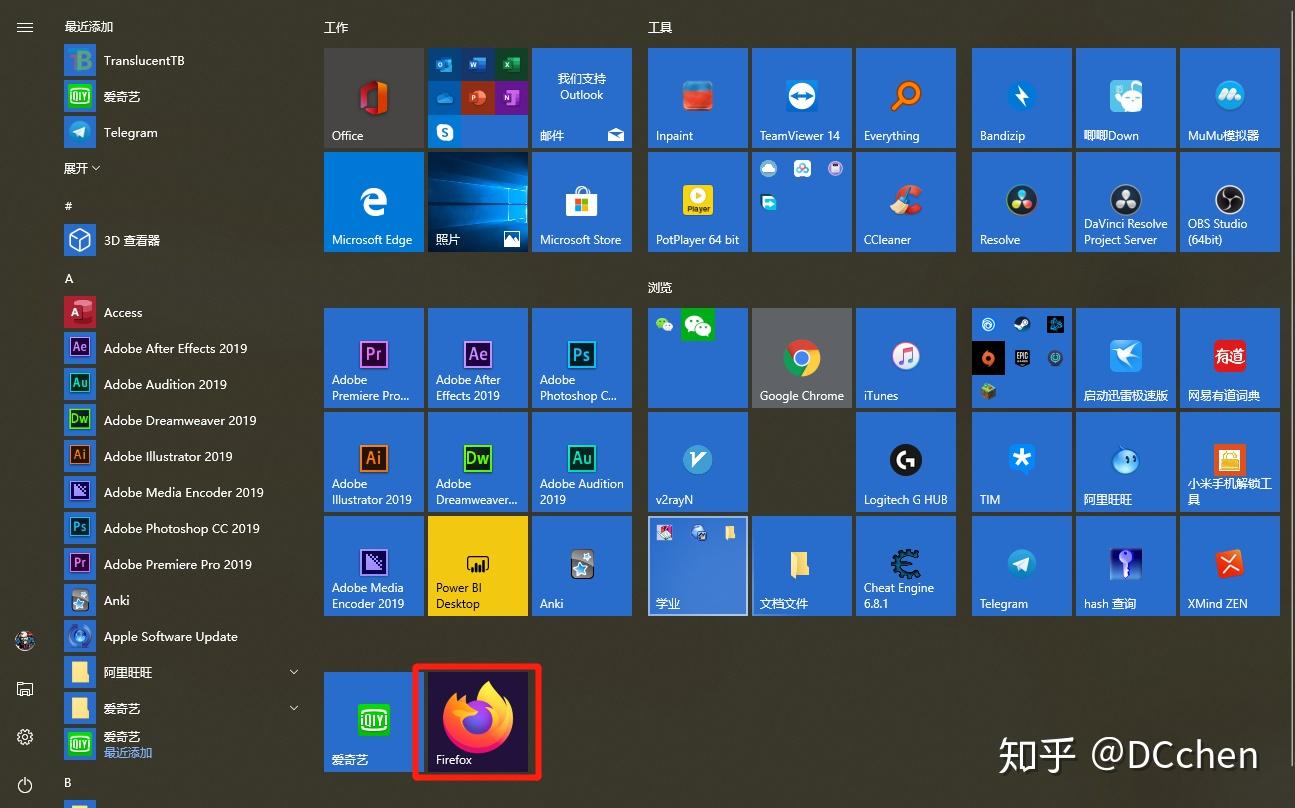Launch Apple Software Update list entry
This screenshot has width=1295, height=808.
(183, 636)
